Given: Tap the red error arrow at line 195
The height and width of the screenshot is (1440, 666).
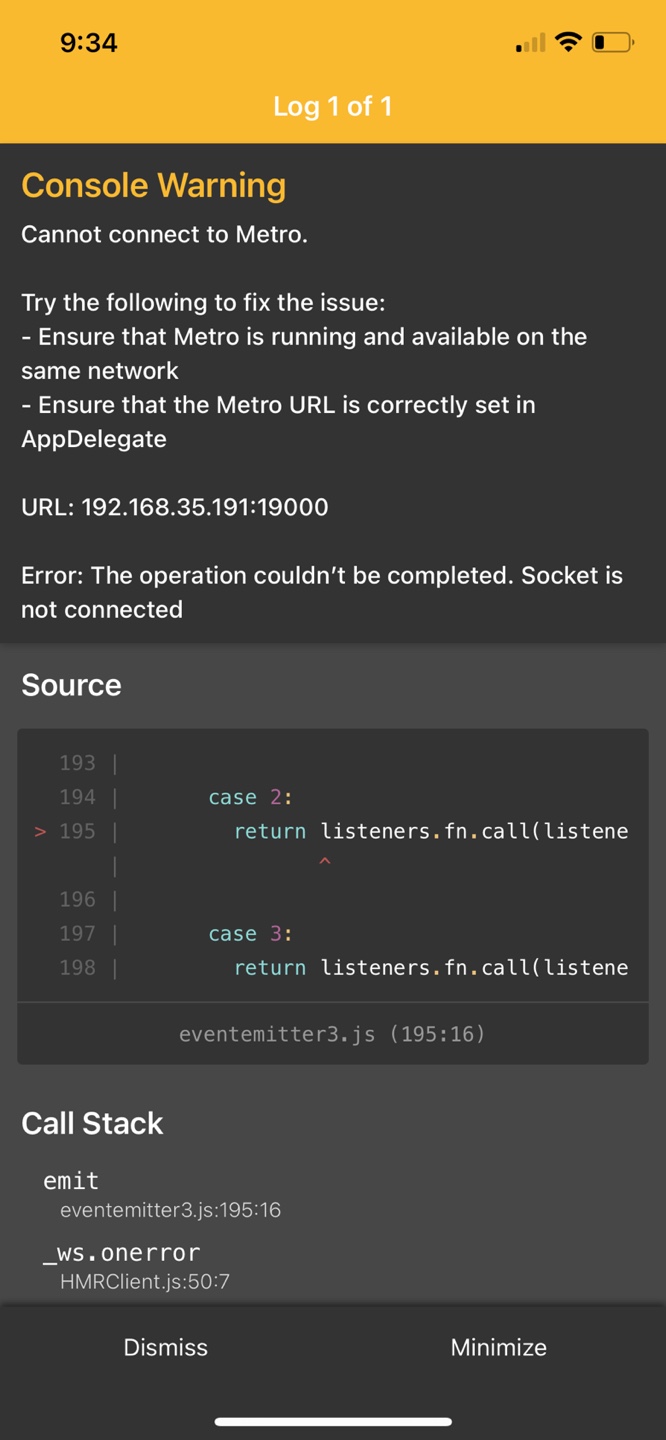Looking at the screenshot, I should 40,831.
